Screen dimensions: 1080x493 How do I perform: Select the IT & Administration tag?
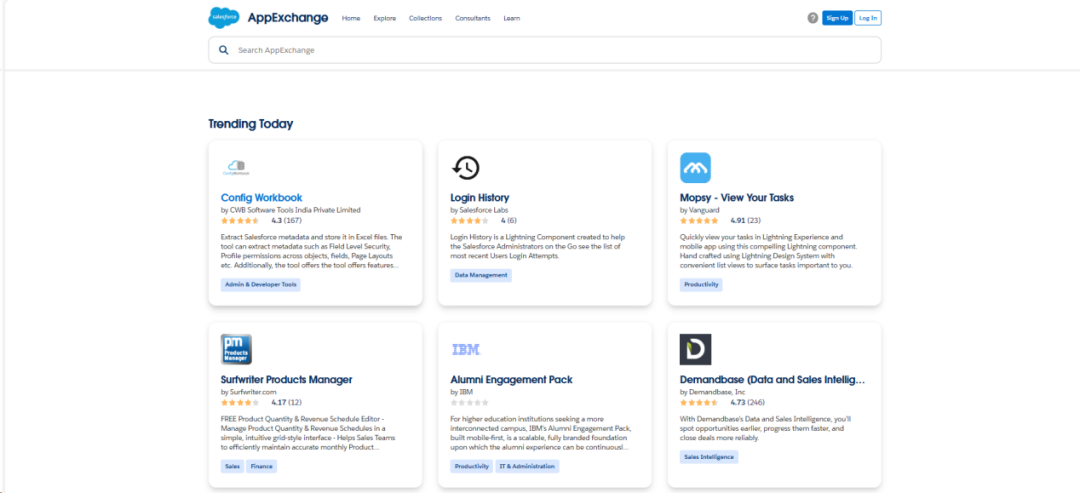(x=528, y=466)
